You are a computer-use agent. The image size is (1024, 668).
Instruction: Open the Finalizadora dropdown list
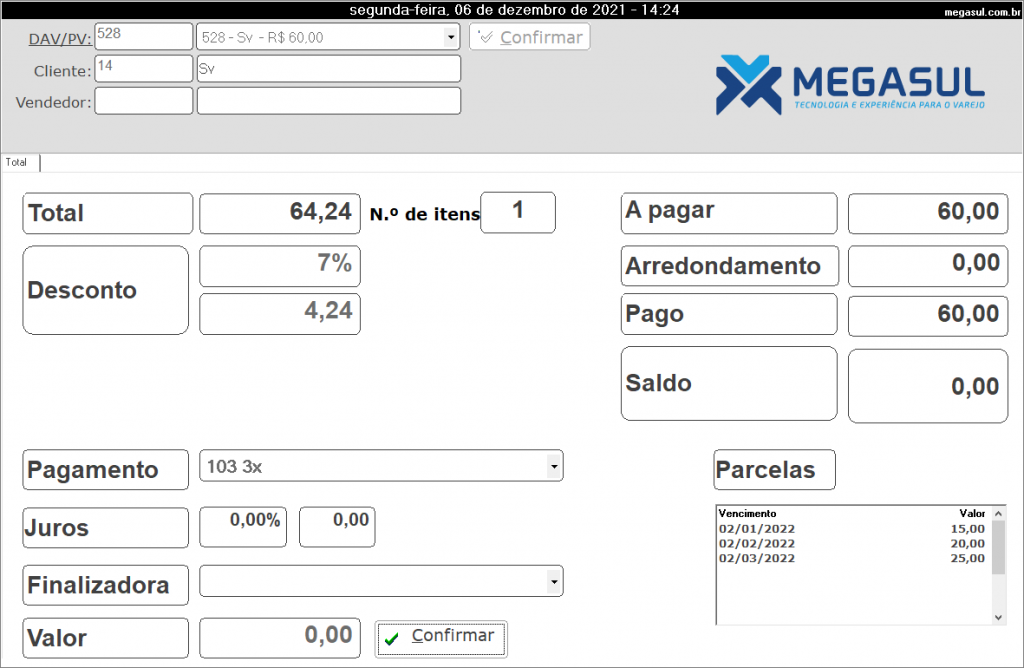click(553, 581)
